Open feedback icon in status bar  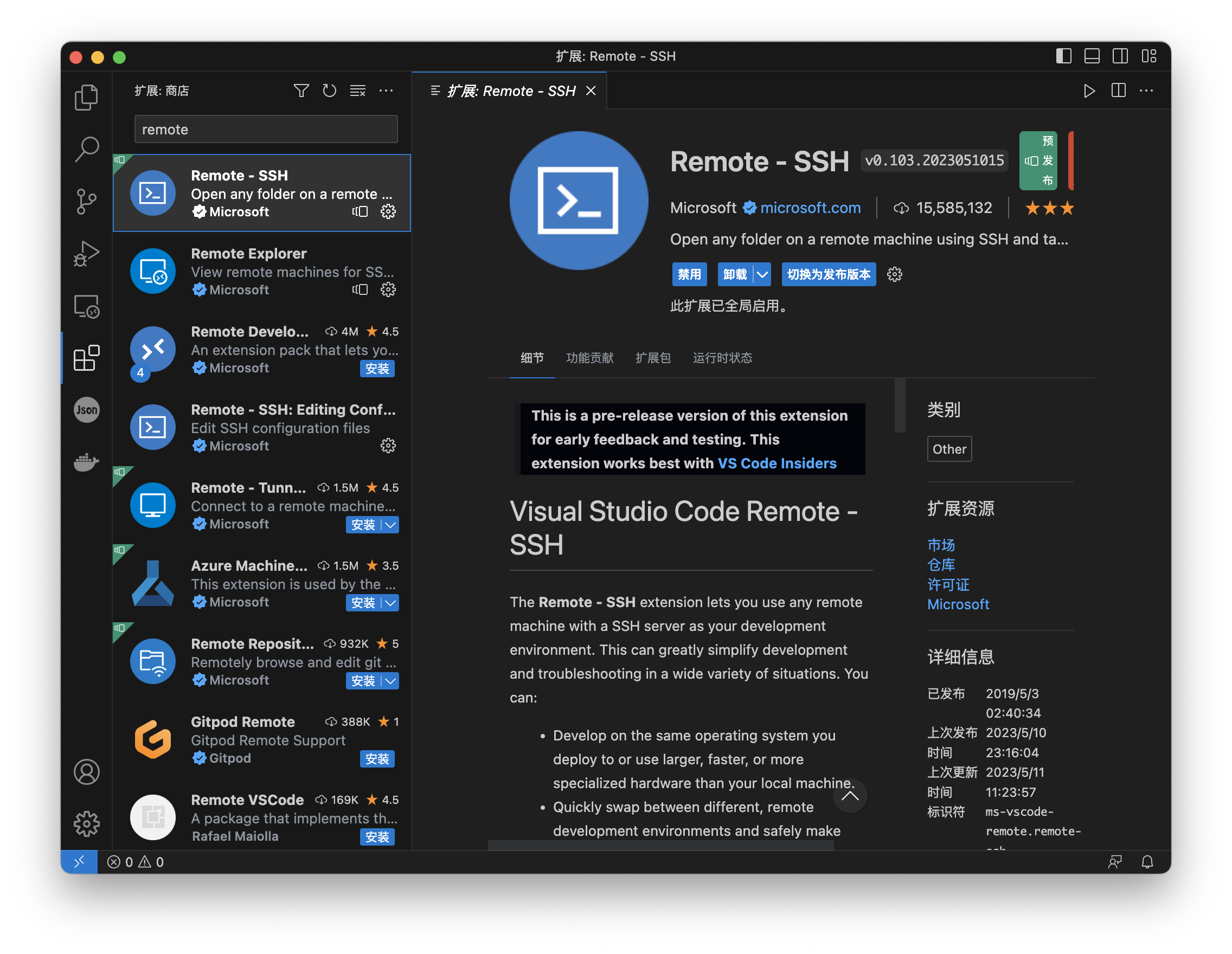tap(1115, 861)
